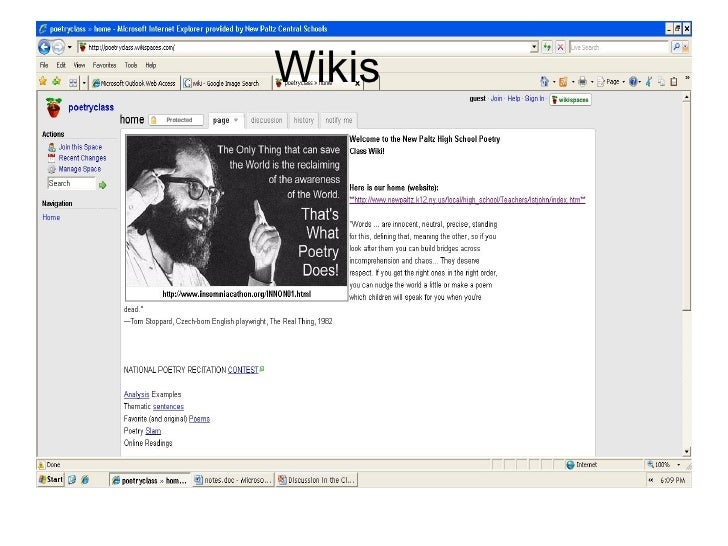Switch to wiki - Google Image Search tab
This screenshot has height=546, width=728.
pyautogui.click(x=226, y=84)
